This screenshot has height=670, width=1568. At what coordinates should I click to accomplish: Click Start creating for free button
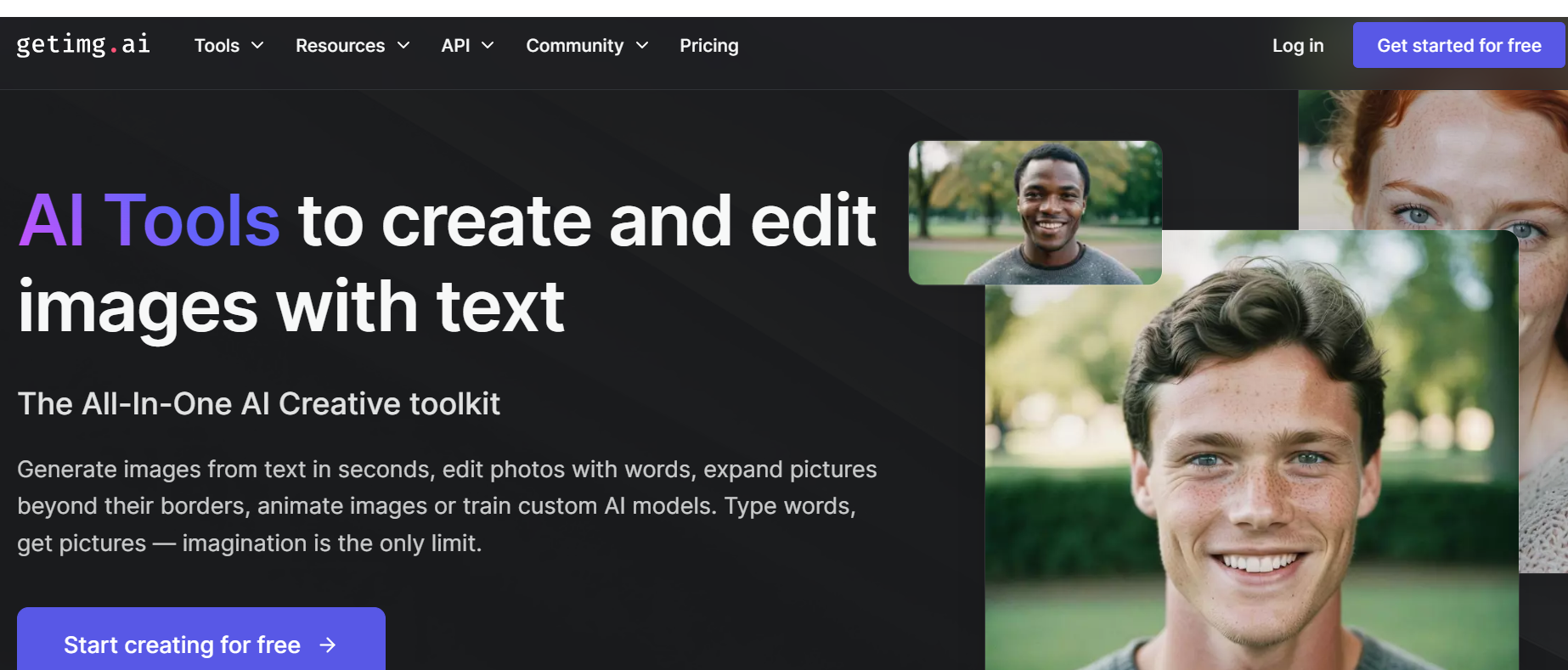tap(200, 644)
